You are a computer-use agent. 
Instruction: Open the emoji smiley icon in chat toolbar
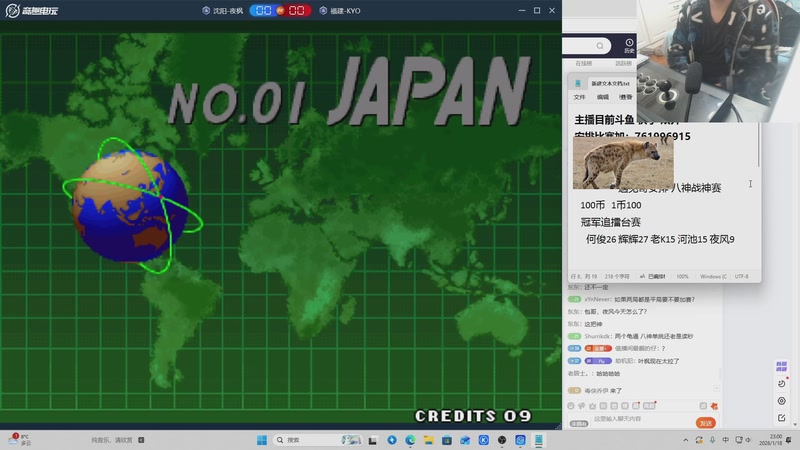(x=571, y=406)
